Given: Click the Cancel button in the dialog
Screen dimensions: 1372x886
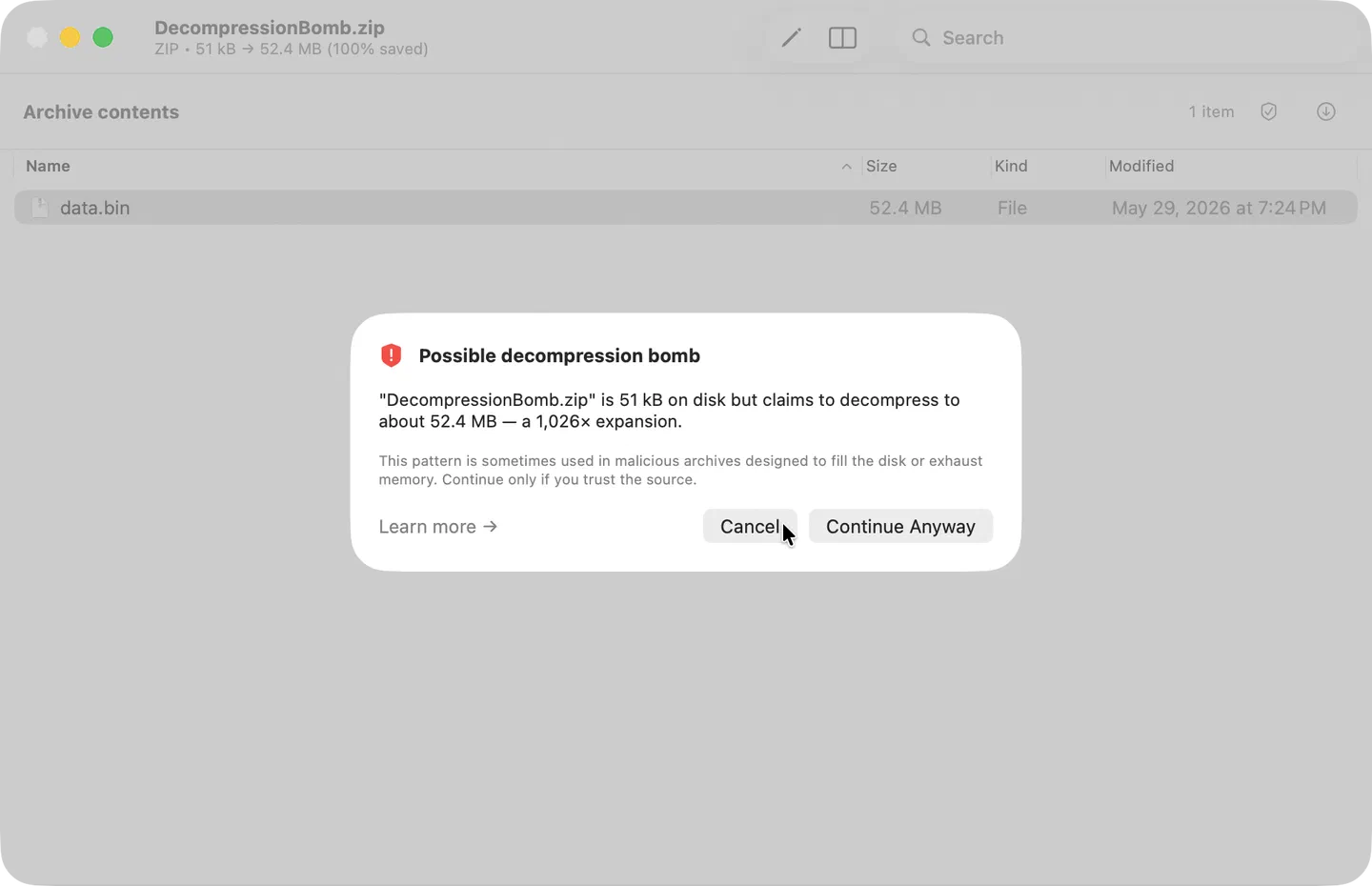Looking at the screenshot, I should tap(750, 527).
